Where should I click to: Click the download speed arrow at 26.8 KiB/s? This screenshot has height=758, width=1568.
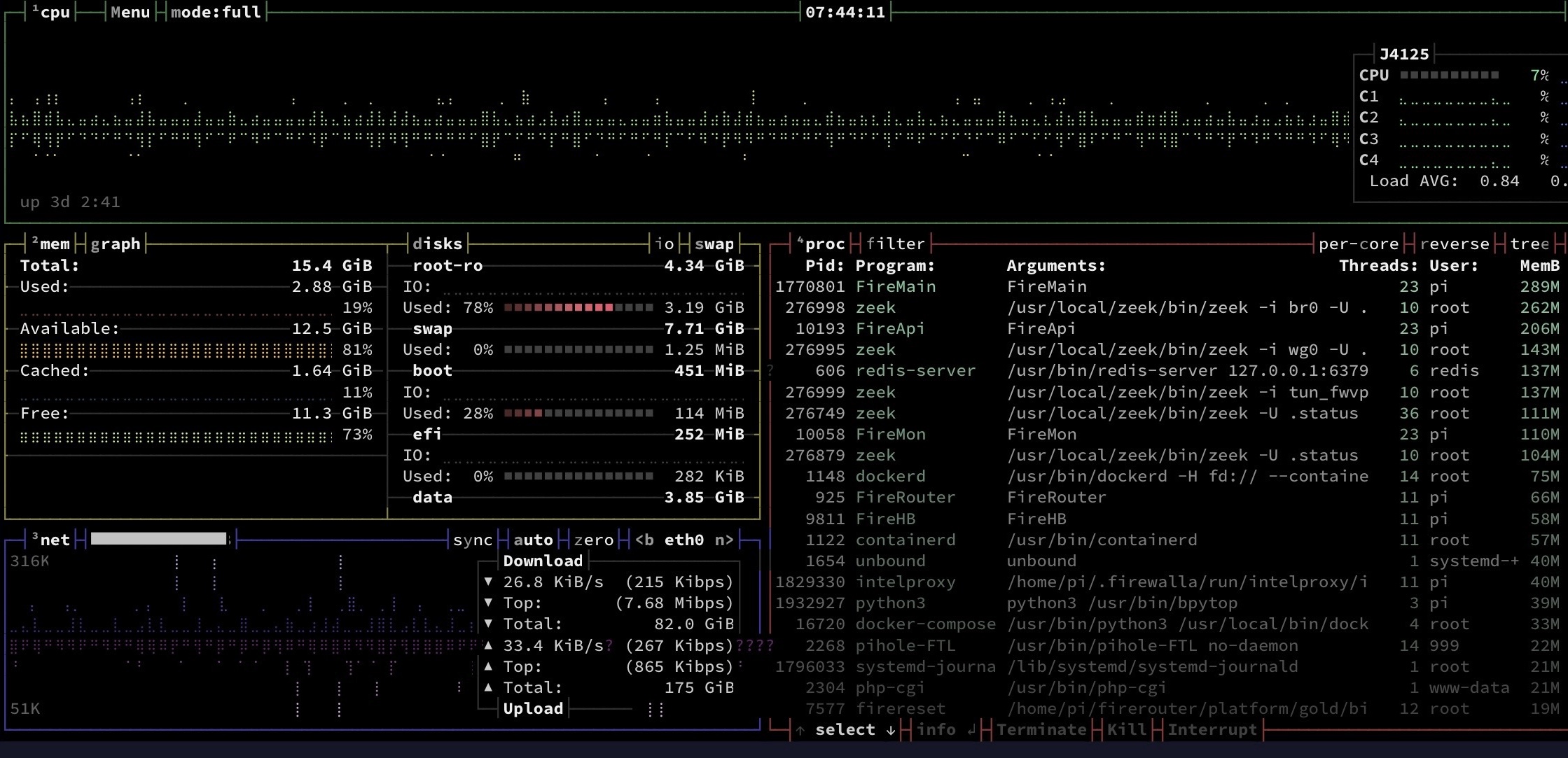pyautogui.click(x=488, y=582)
